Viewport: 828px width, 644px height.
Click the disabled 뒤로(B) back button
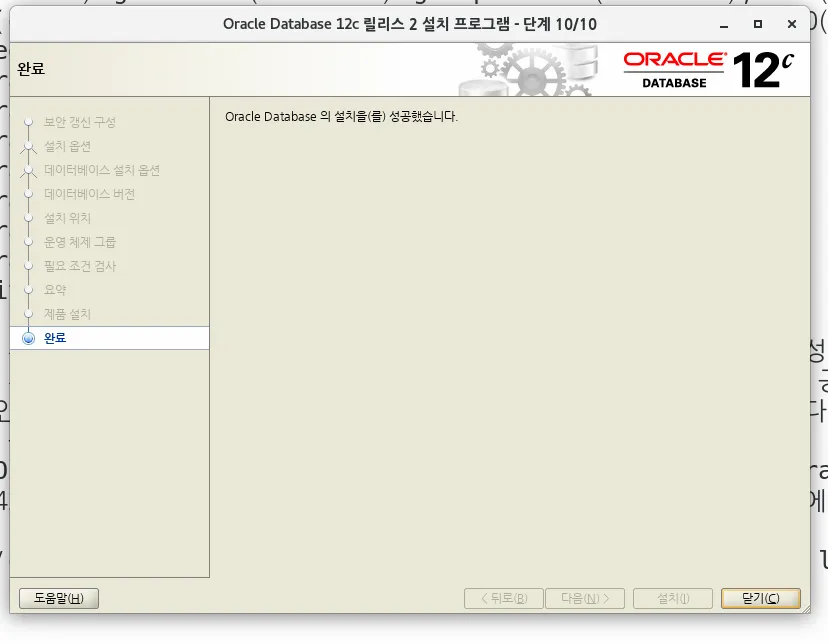pyautogui.click(x=504, y=598)
